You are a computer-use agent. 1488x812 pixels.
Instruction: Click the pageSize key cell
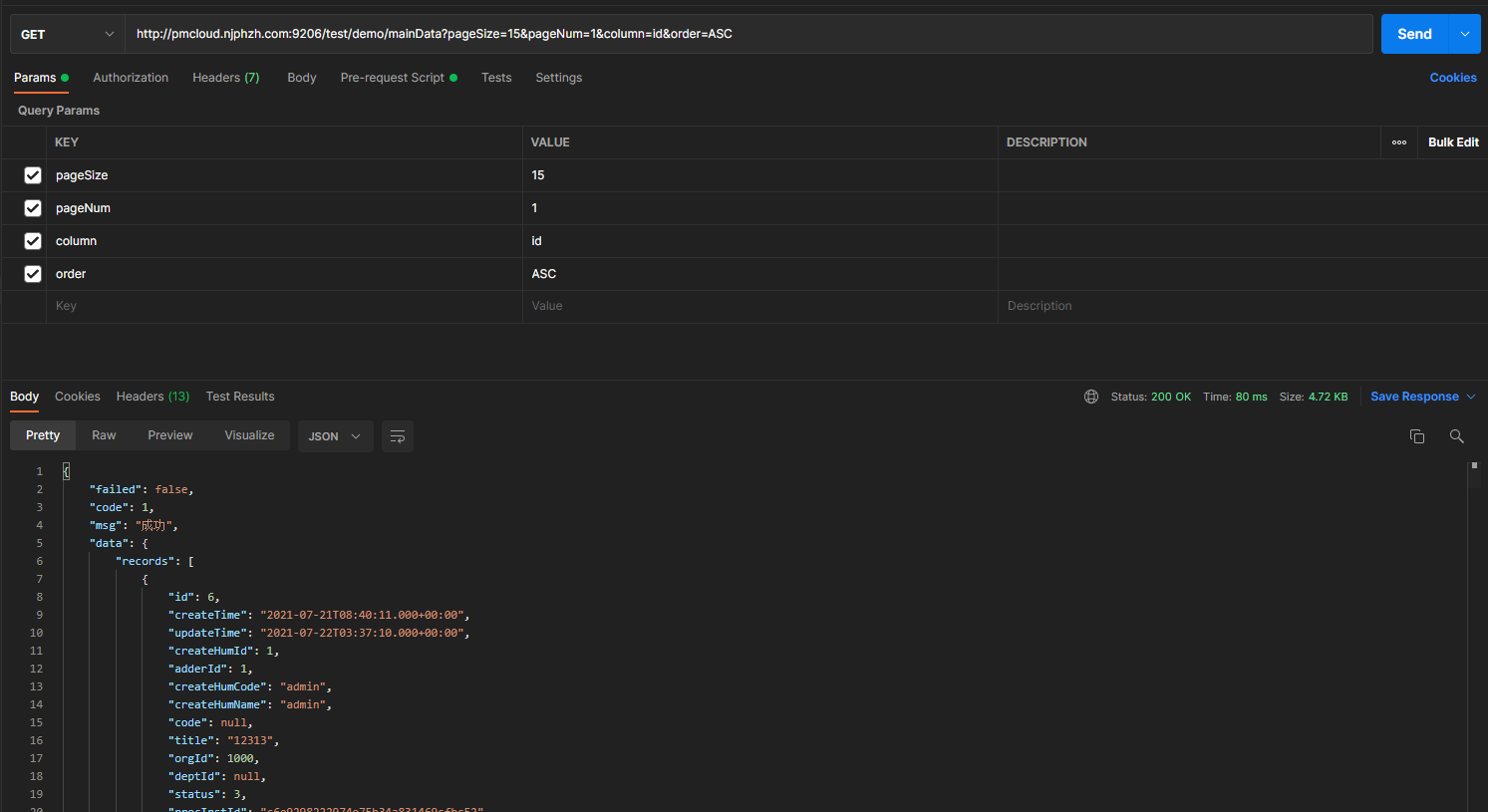[x=284, y=175]
